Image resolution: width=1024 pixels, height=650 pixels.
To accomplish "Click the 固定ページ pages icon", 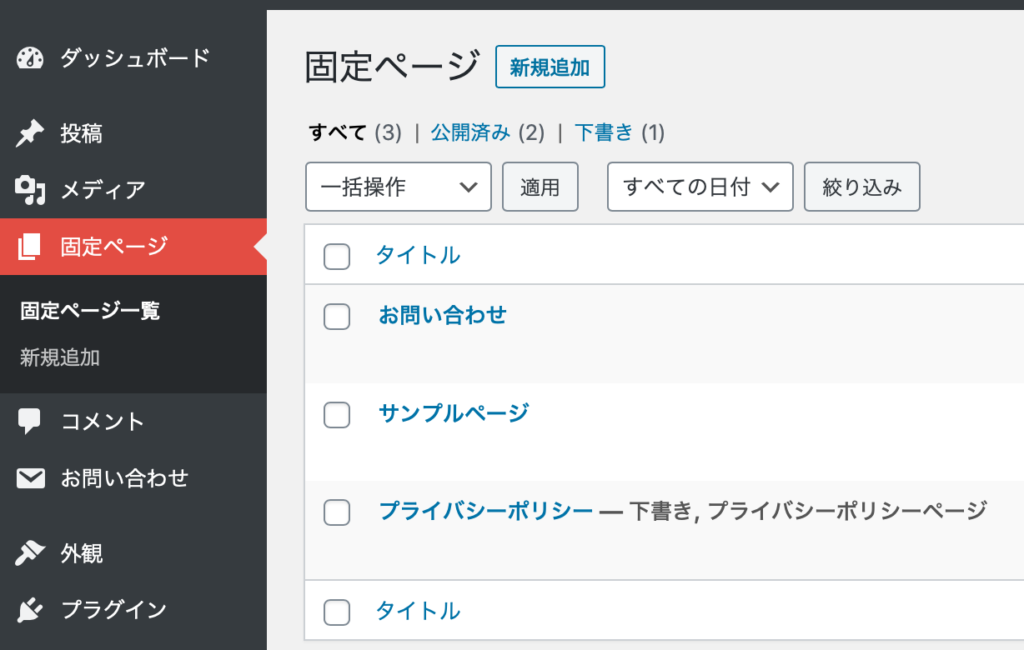I will tap(29, 246).
